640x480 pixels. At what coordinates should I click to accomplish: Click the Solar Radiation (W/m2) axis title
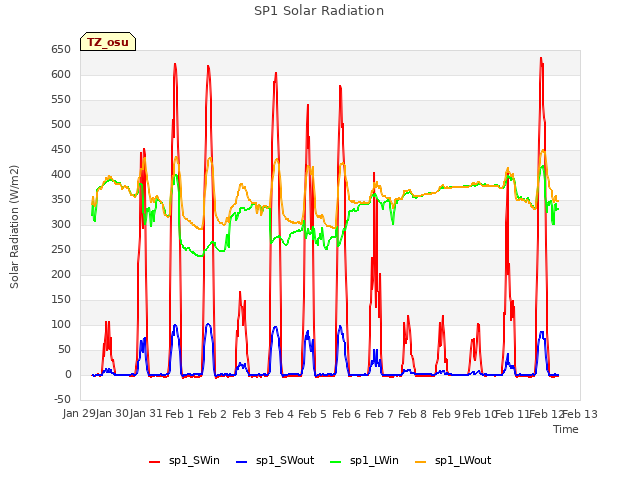14,227
